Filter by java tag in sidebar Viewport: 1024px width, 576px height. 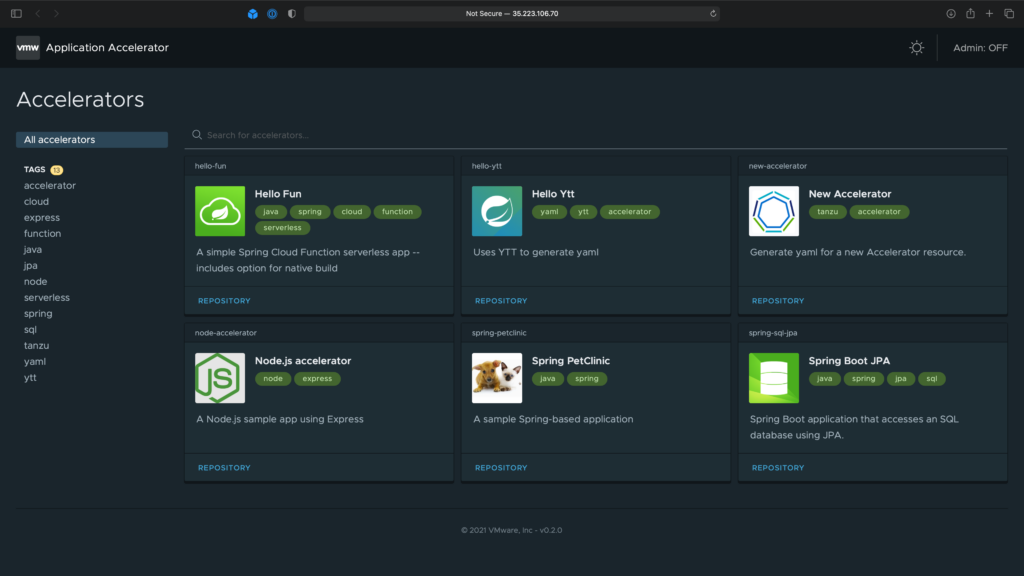click(33, 249)
